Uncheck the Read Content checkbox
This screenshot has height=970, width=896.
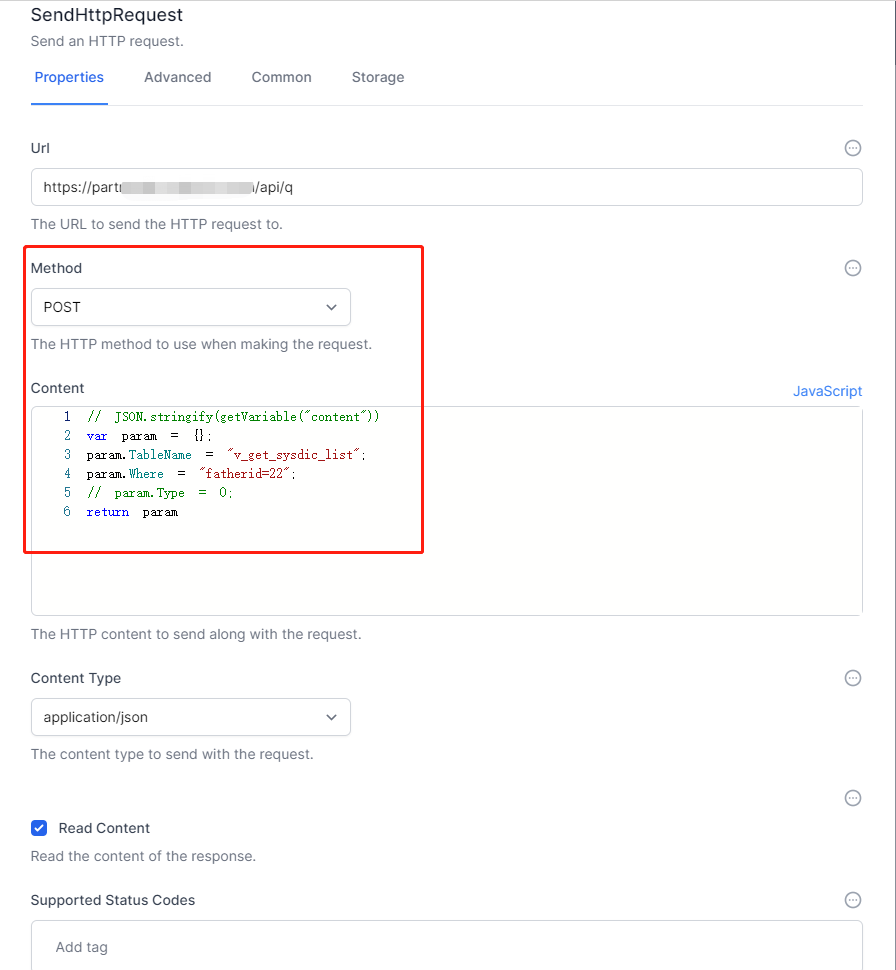pos(38,828)
